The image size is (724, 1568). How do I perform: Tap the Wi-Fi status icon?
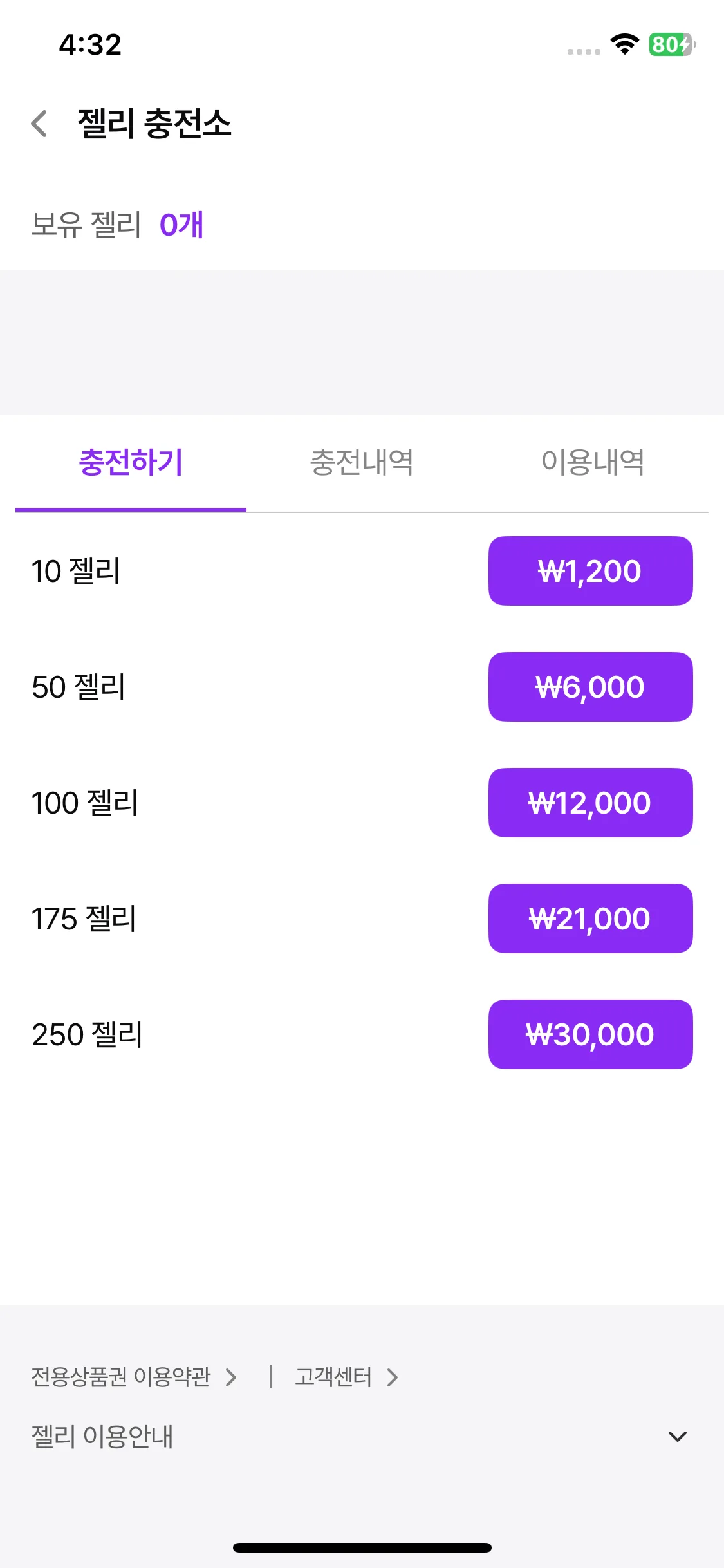coord(624,44)
